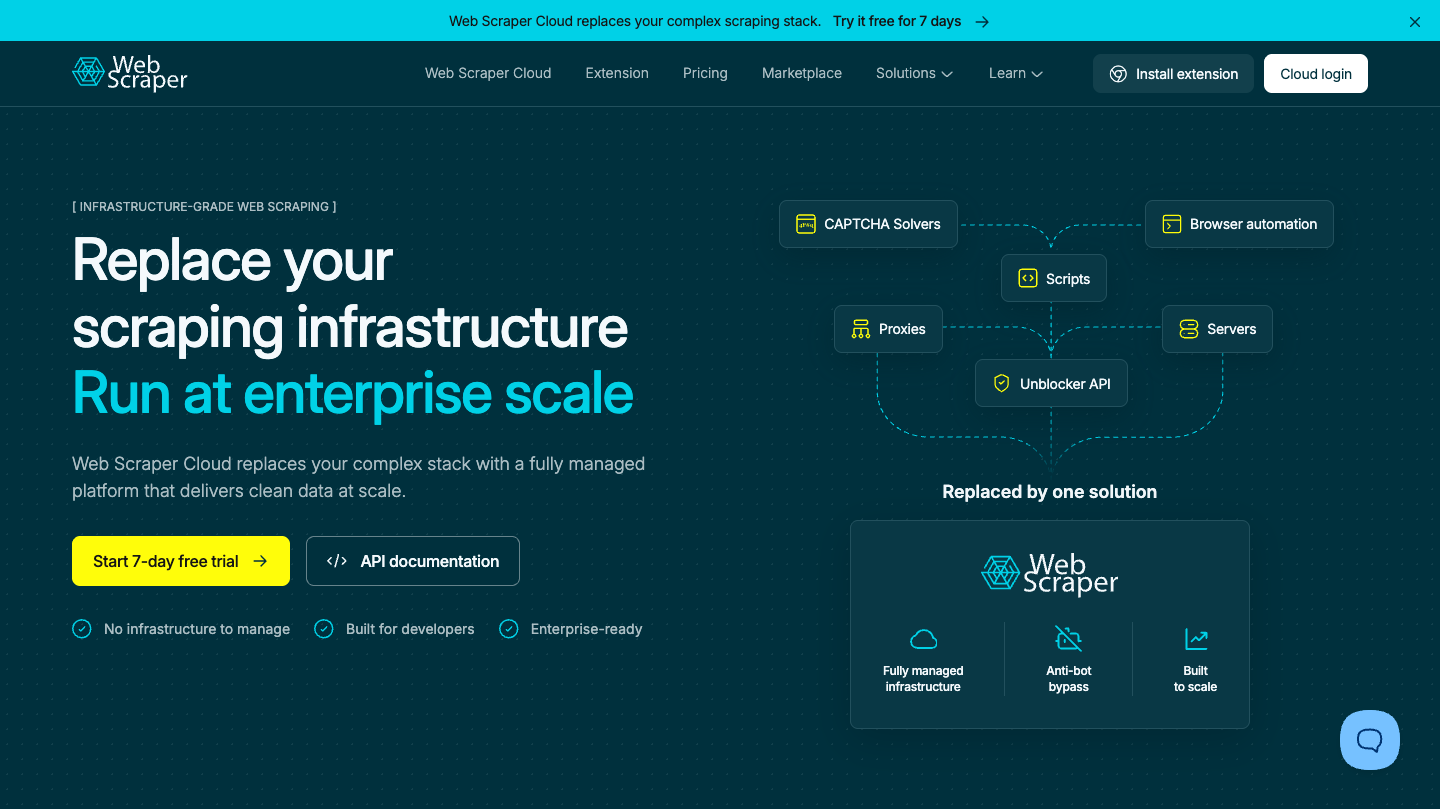Open the chat support widget
Screen dimensions: 1440x810
(x=1370, y=740)
